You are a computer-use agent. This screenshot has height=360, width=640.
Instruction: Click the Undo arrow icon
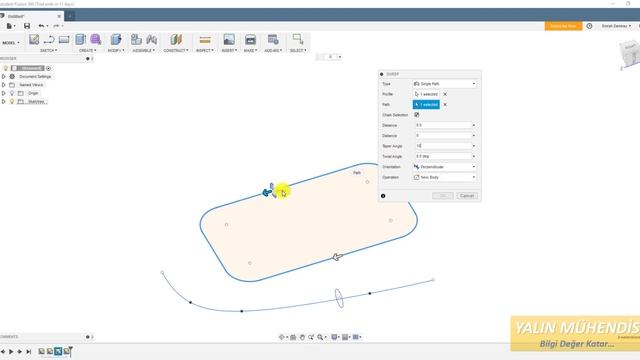point(41,26)
